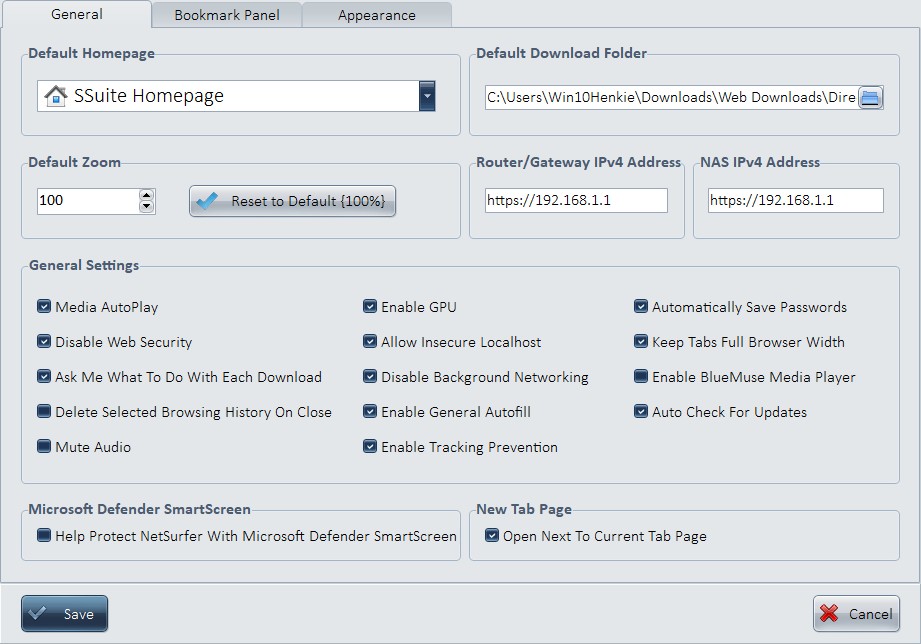
Task: Save the settings
Action: 64,614
